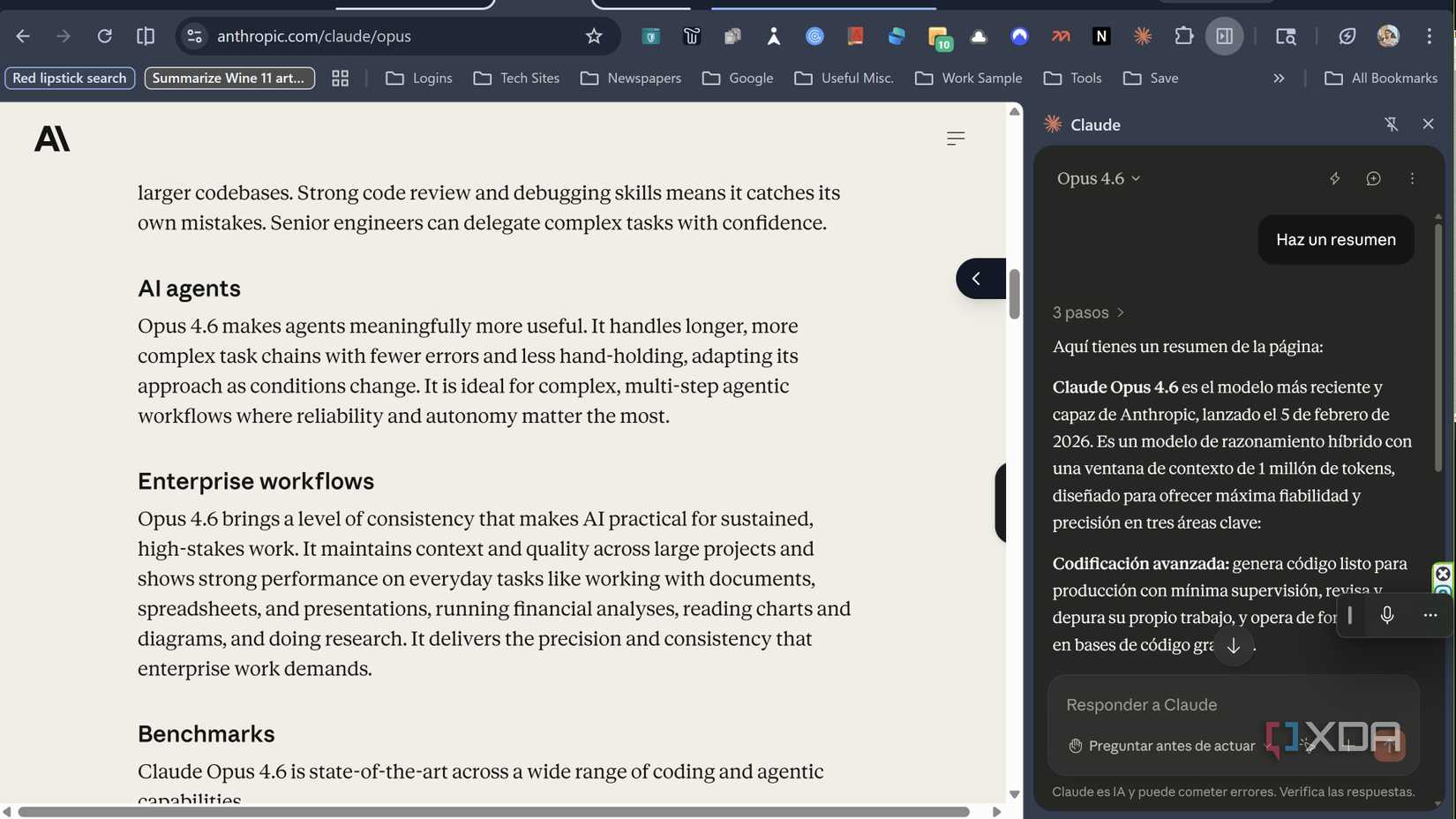1456x819 pixels.
Task: Click the 'Responder a Claude' input field
Action: pyautogui.click(x=1233, y=704)
